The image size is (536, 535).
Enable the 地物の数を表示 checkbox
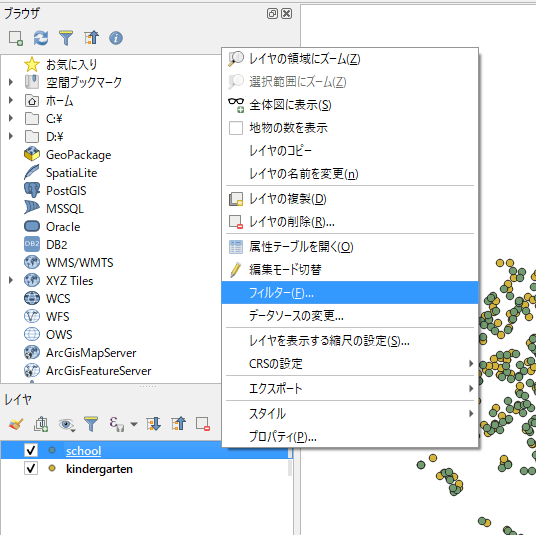point(236,128)
